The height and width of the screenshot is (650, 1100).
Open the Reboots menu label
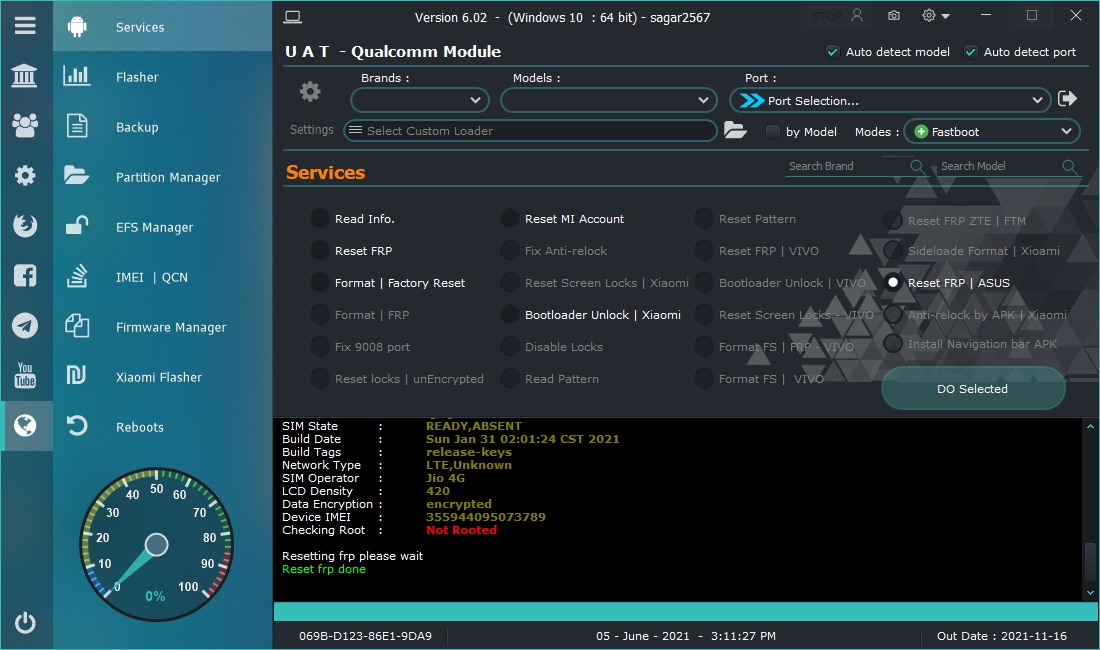pos(140,427)
